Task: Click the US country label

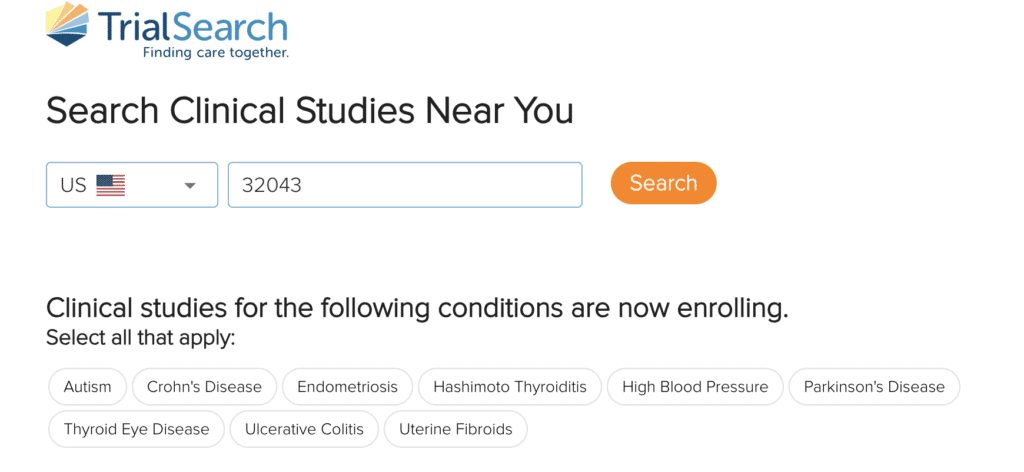Action: click(73, 185)
